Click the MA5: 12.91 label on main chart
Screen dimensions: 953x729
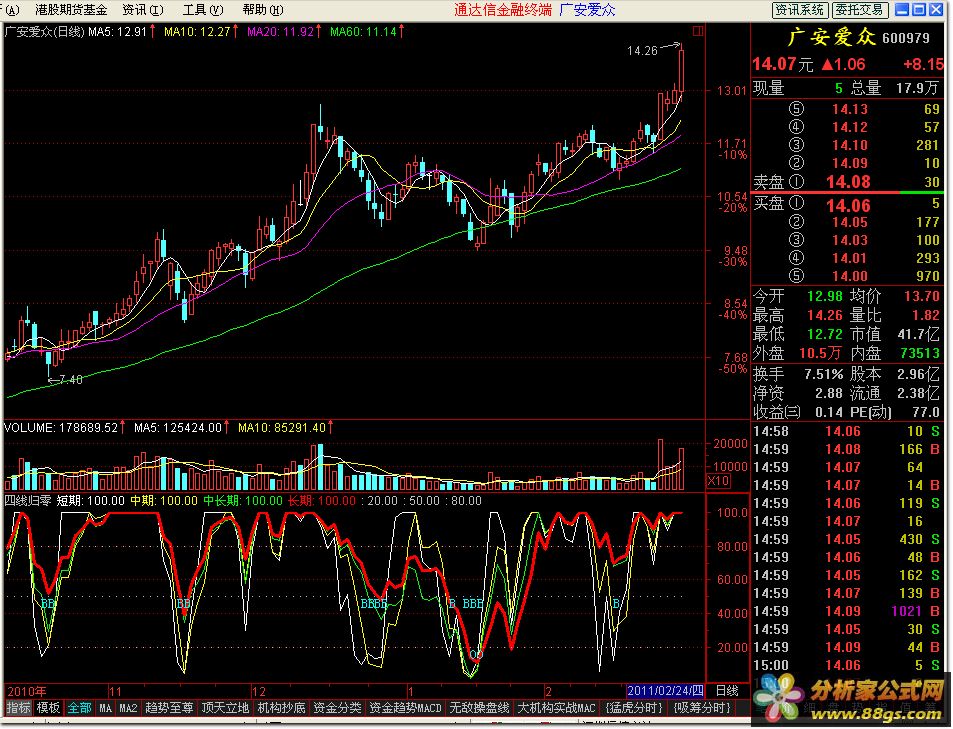click(x=118, y=32)
